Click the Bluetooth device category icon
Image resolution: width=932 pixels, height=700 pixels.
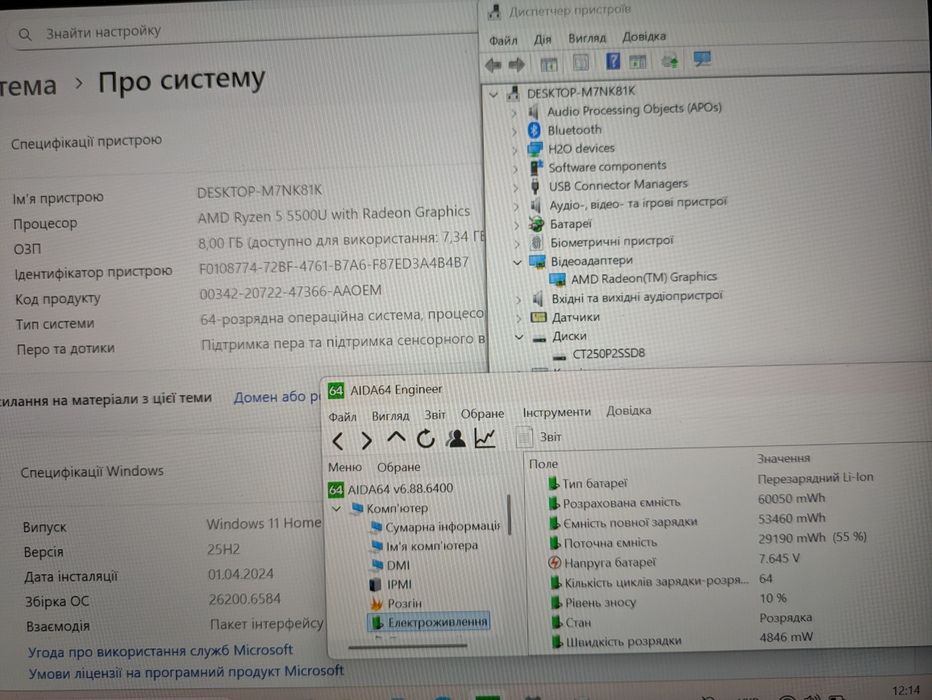[x=534, y=130]
